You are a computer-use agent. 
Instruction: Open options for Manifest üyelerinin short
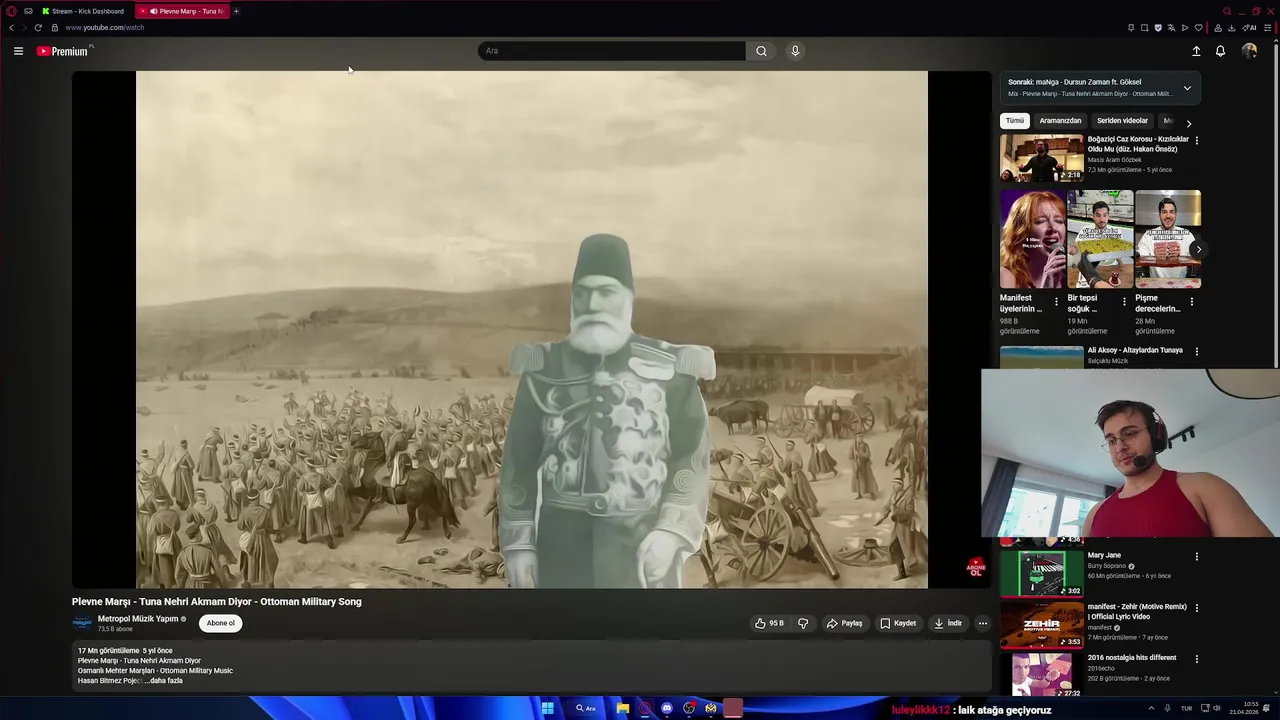[x=1056, y=302]
